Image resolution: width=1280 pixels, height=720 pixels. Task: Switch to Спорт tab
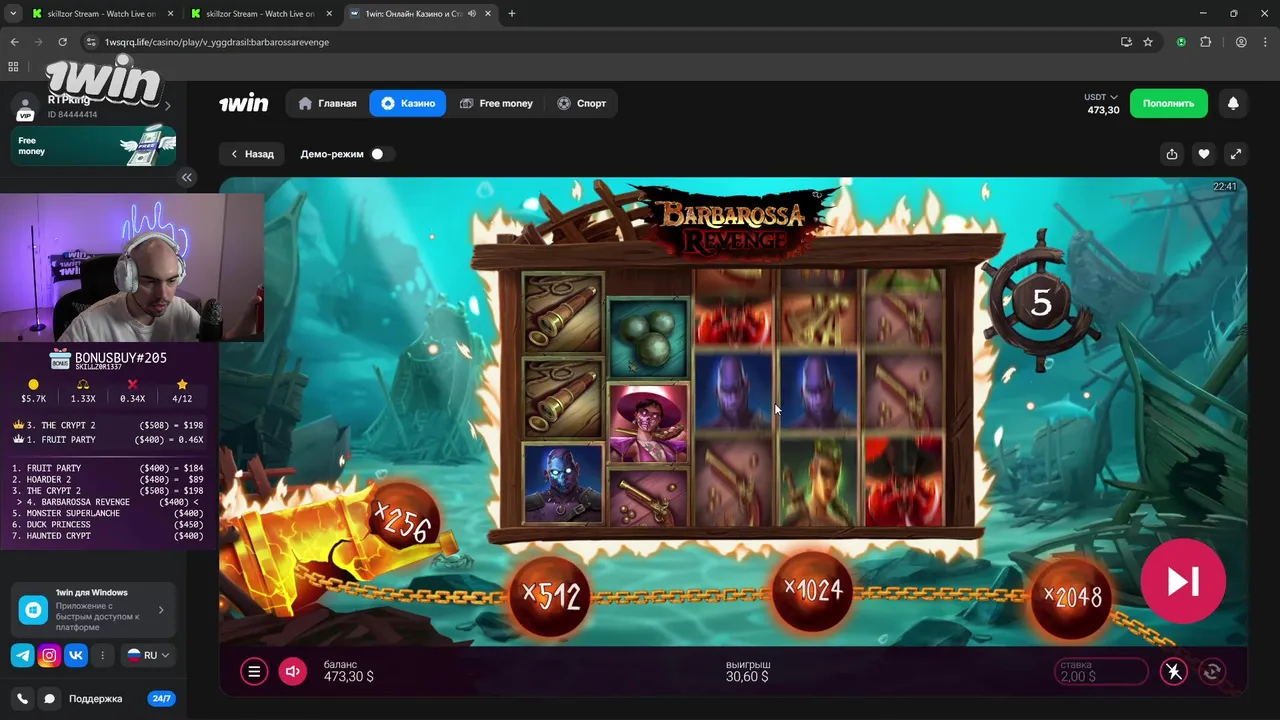pos(581,103)
